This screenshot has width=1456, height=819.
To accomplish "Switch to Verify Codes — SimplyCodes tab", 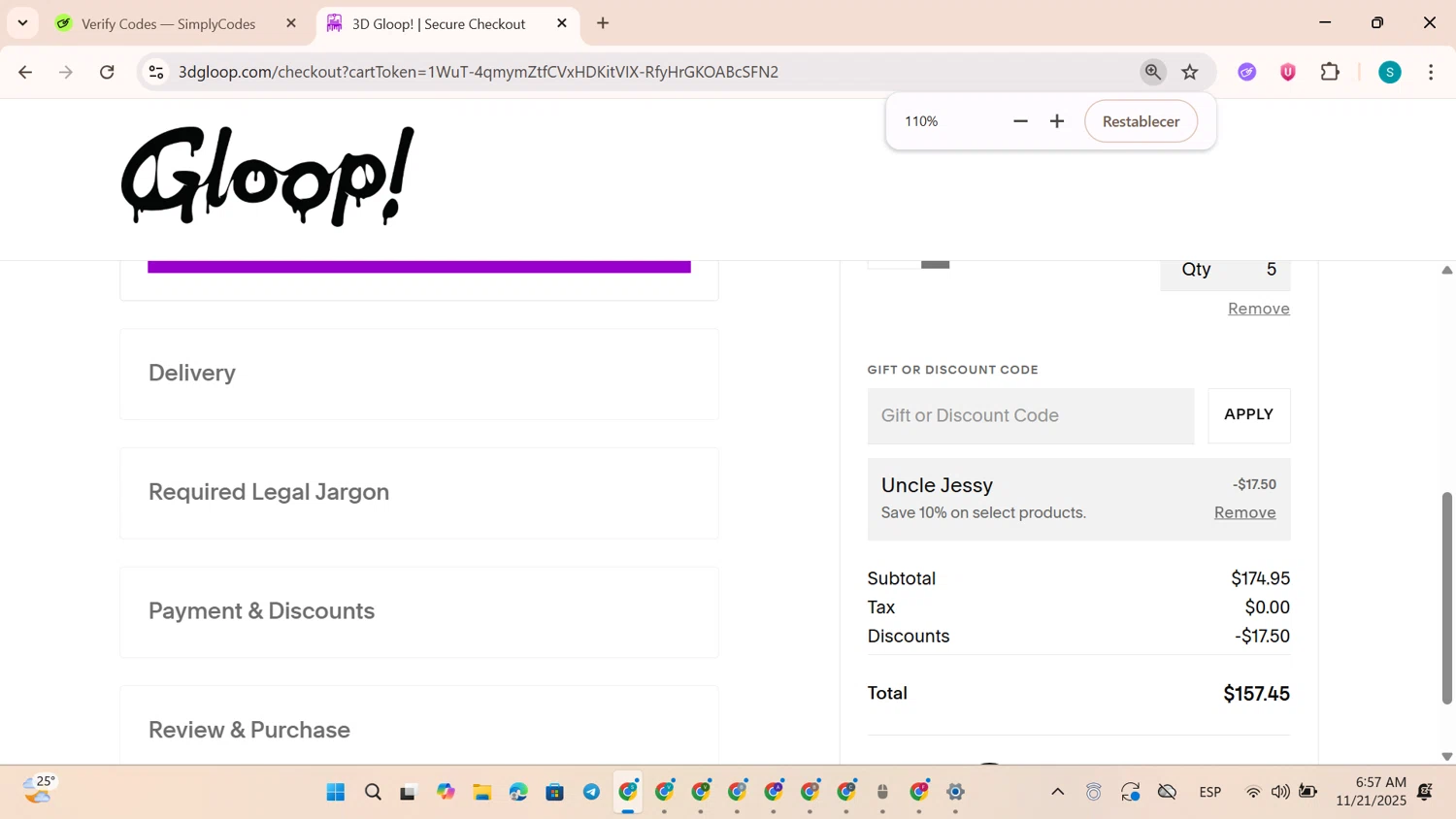I will click(x=168, y=23).
